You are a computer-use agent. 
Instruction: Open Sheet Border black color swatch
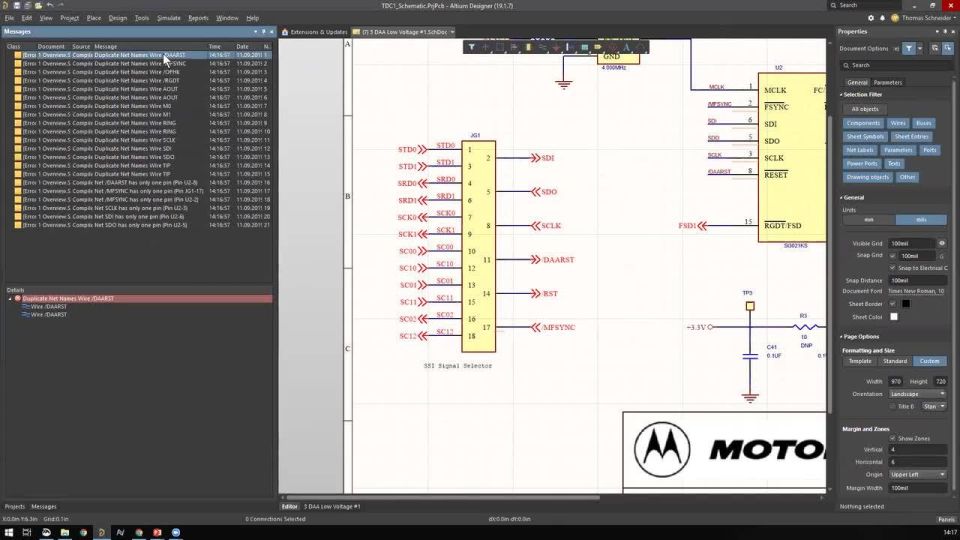(x=906, y=304)
